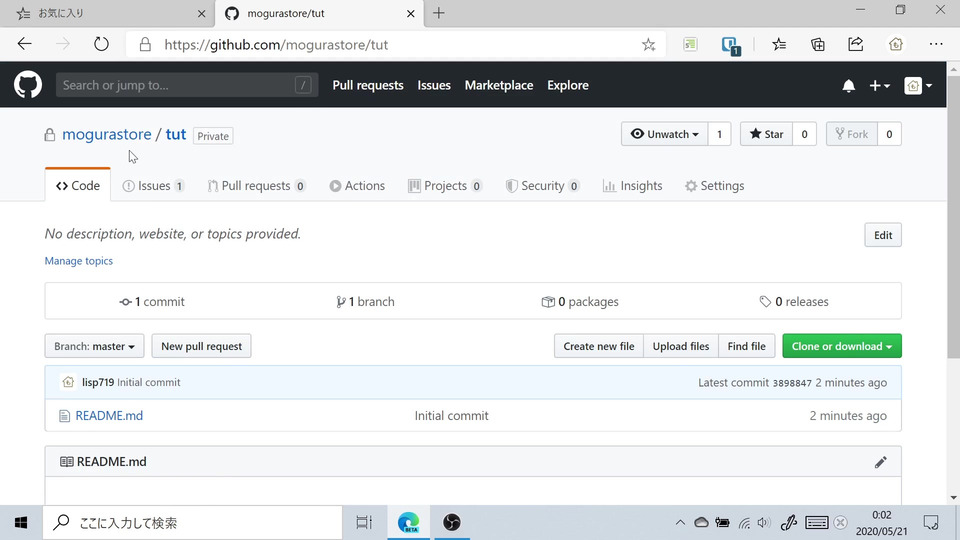
Task: Open the plus create-new menu
Action: click(x=879, y=86)
